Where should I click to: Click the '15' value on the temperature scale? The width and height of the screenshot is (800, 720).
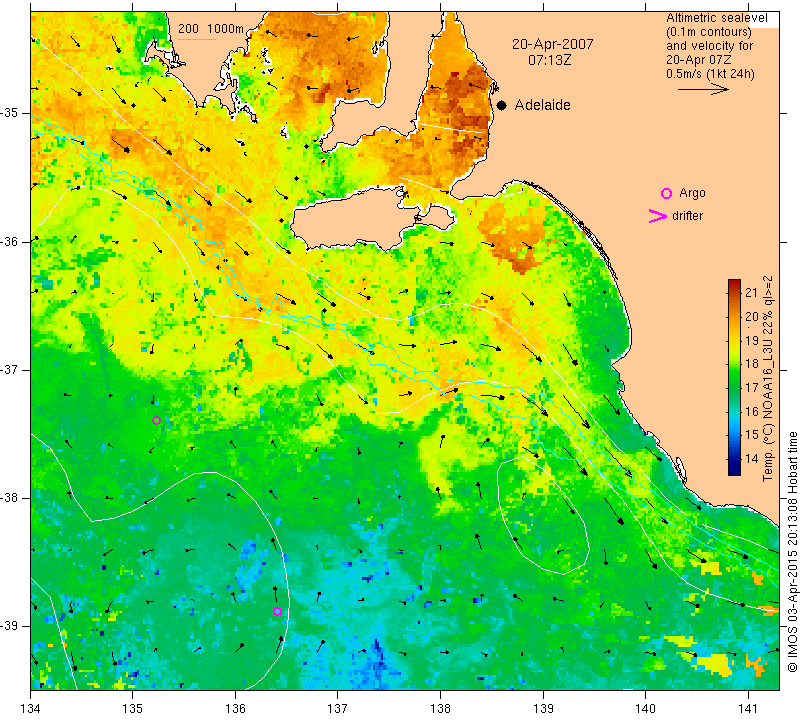pos(752,434)
